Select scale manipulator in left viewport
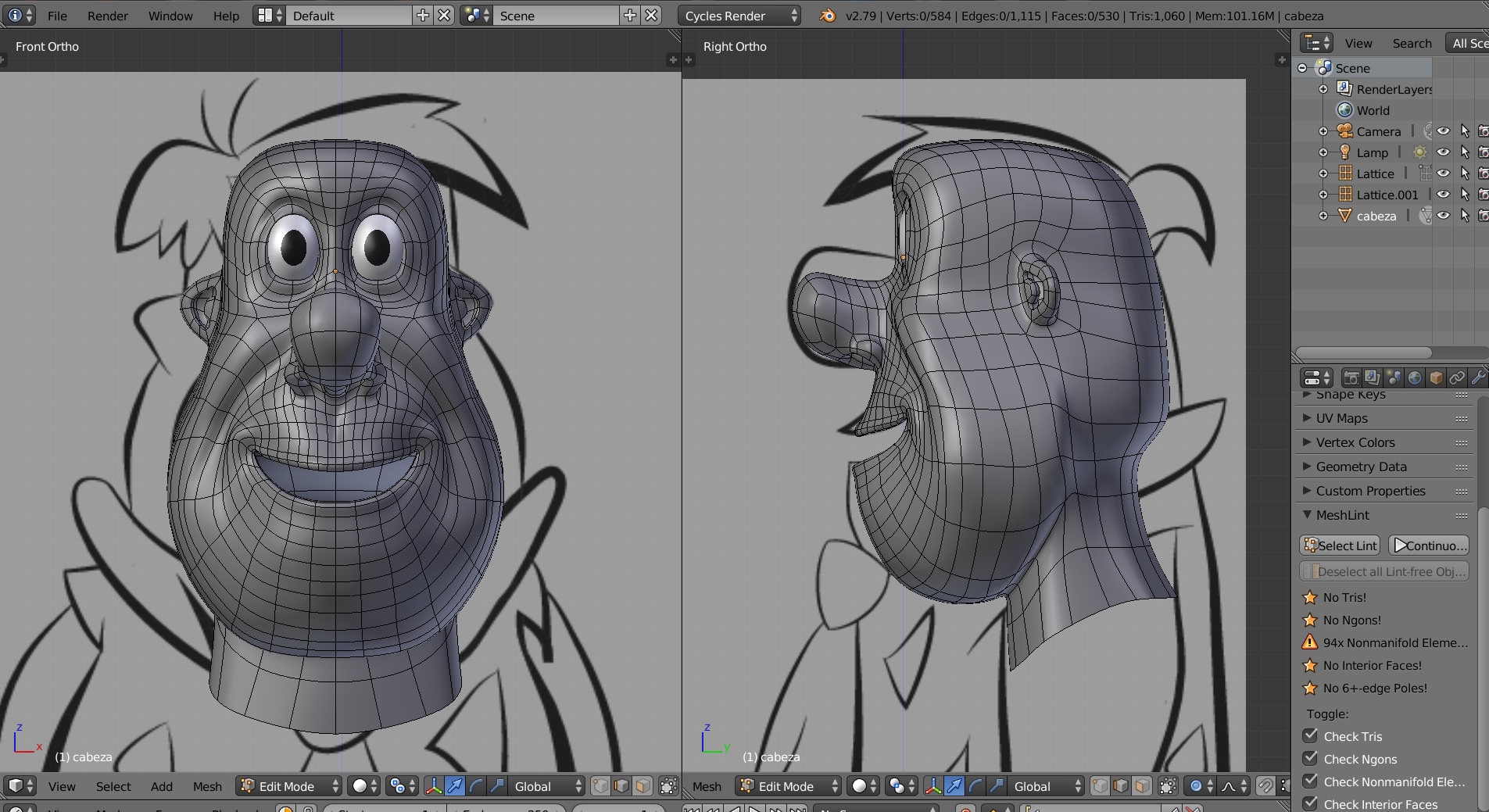The height and width of the screenshot is (812, 1489). coord(496,786)
